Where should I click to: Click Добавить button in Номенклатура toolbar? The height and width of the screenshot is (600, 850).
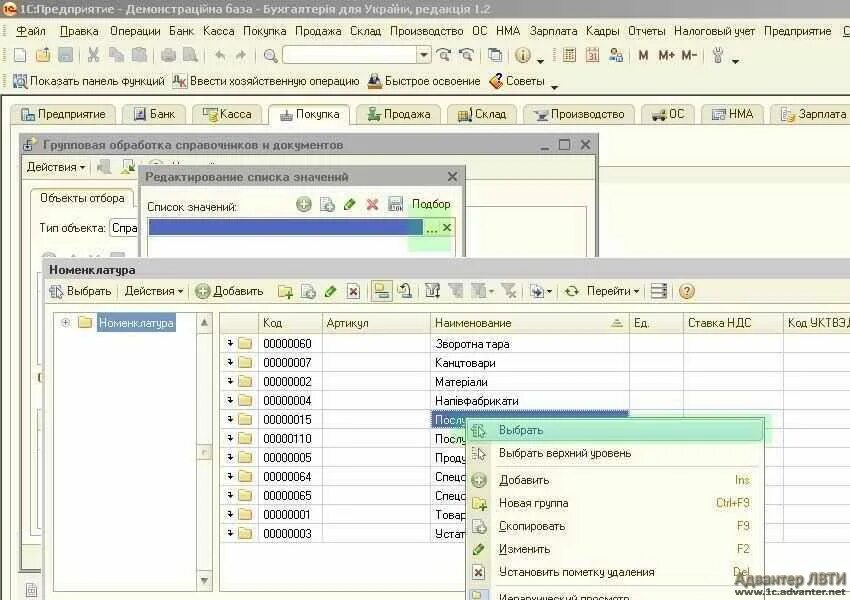point(229,292)
